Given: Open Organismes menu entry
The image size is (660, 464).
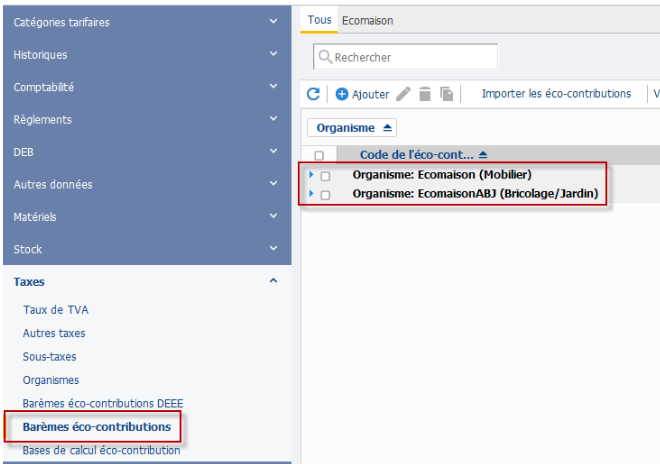Looking at the screenshot, I should [51, 380].
